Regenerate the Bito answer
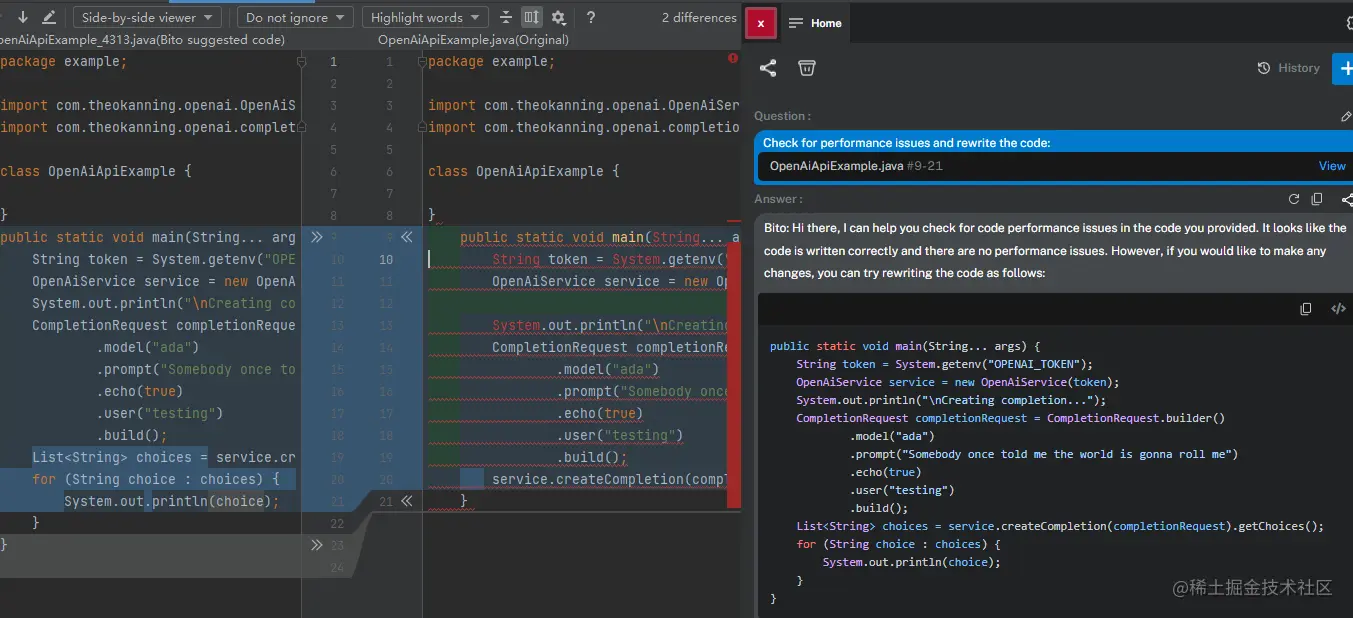Image resolution: width=1353 pixels, height=618 pixels. coord(1294,199)
